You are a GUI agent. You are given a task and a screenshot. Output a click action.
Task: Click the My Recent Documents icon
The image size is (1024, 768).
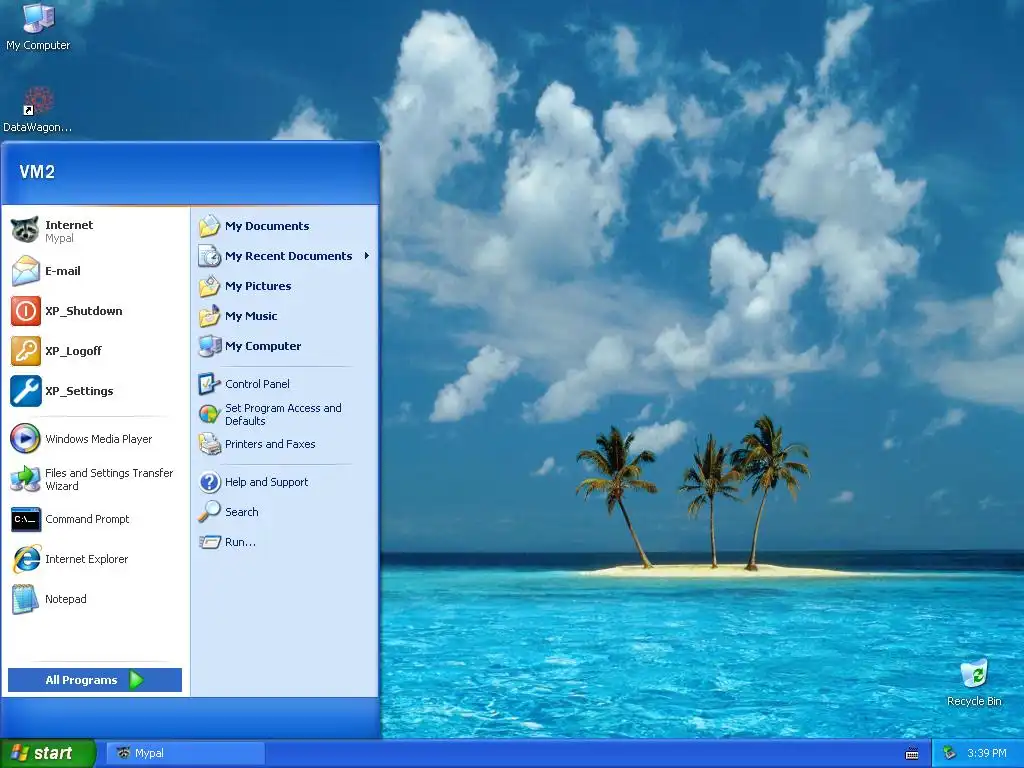[210, 256]
